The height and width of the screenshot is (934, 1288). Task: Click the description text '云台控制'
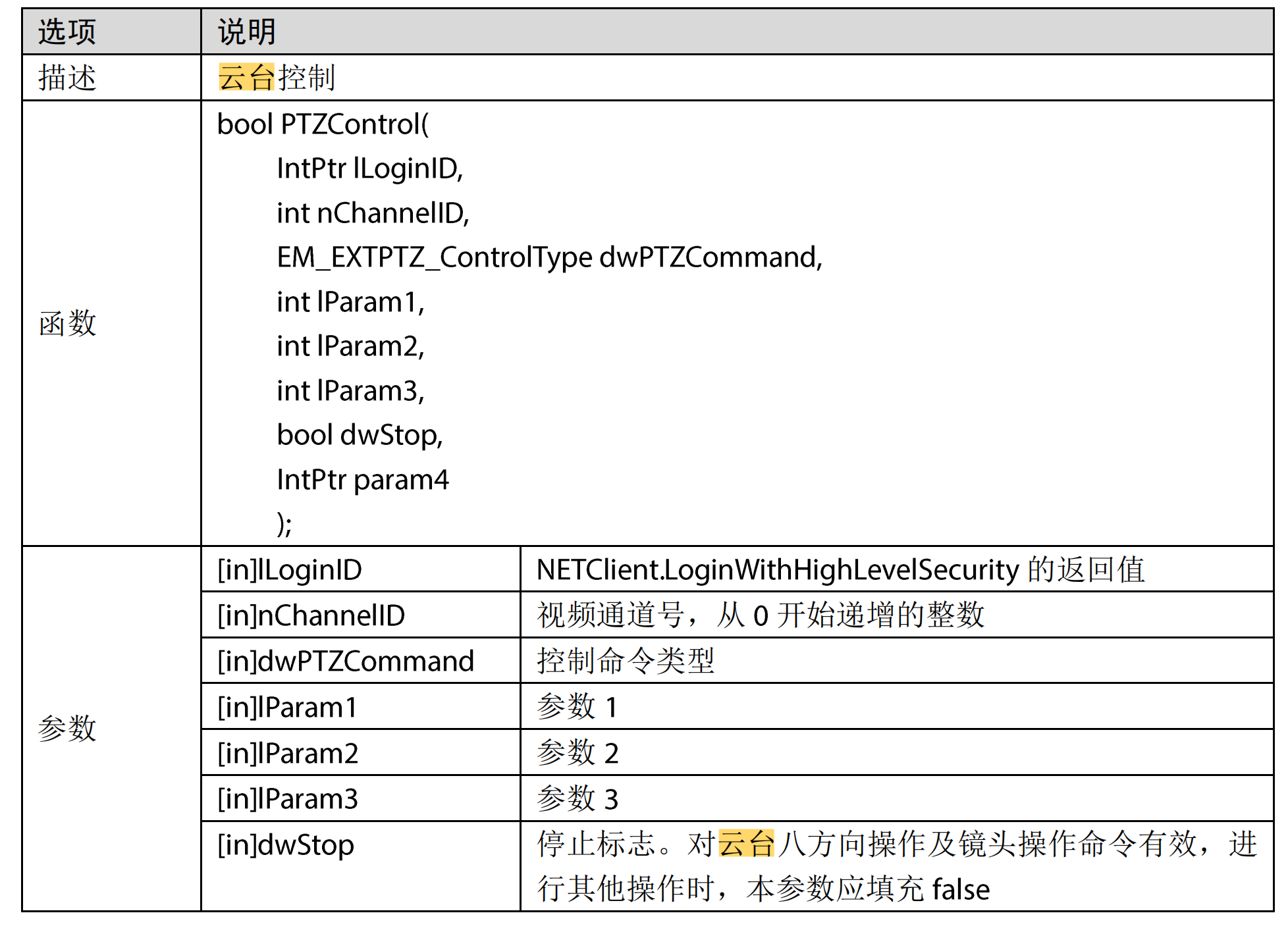(x=277, y=78)
